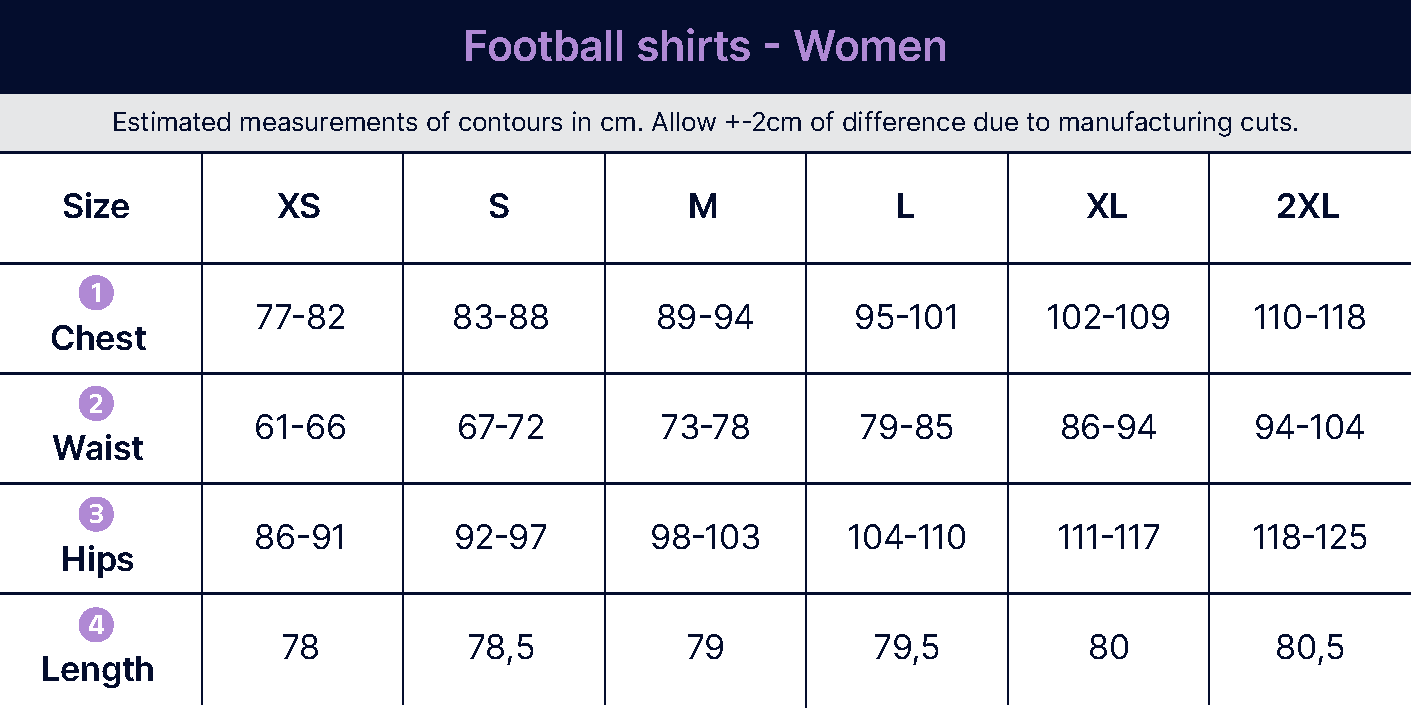
Task: Click the purple number 1 Chest icon
Action: coord(96,293)
